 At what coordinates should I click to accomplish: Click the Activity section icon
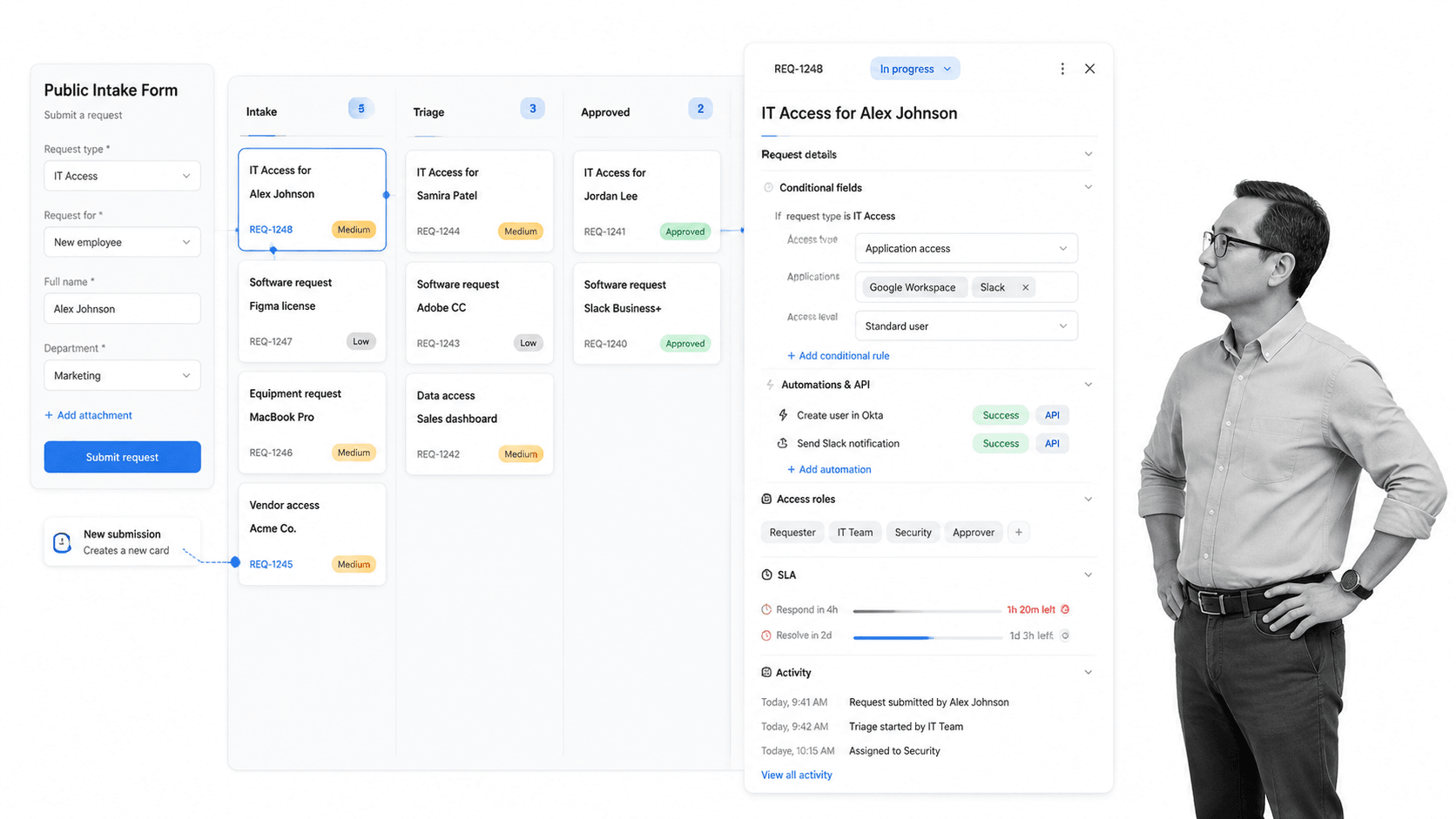(x=766, y=672)
